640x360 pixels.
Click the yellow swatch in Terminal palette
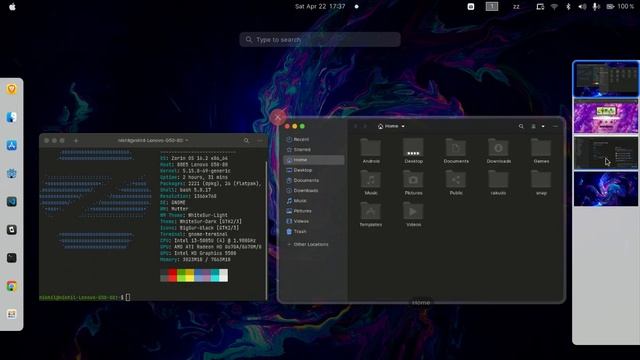(189, 275)
